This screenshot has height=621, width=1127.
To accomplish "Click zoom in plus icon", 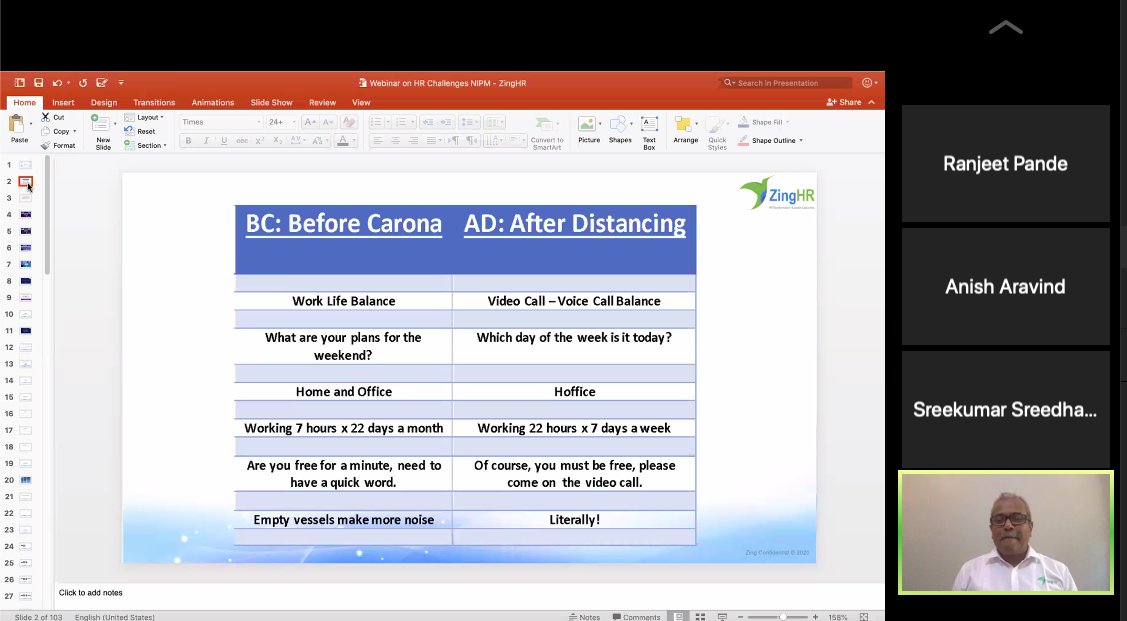I will (815, 617).
